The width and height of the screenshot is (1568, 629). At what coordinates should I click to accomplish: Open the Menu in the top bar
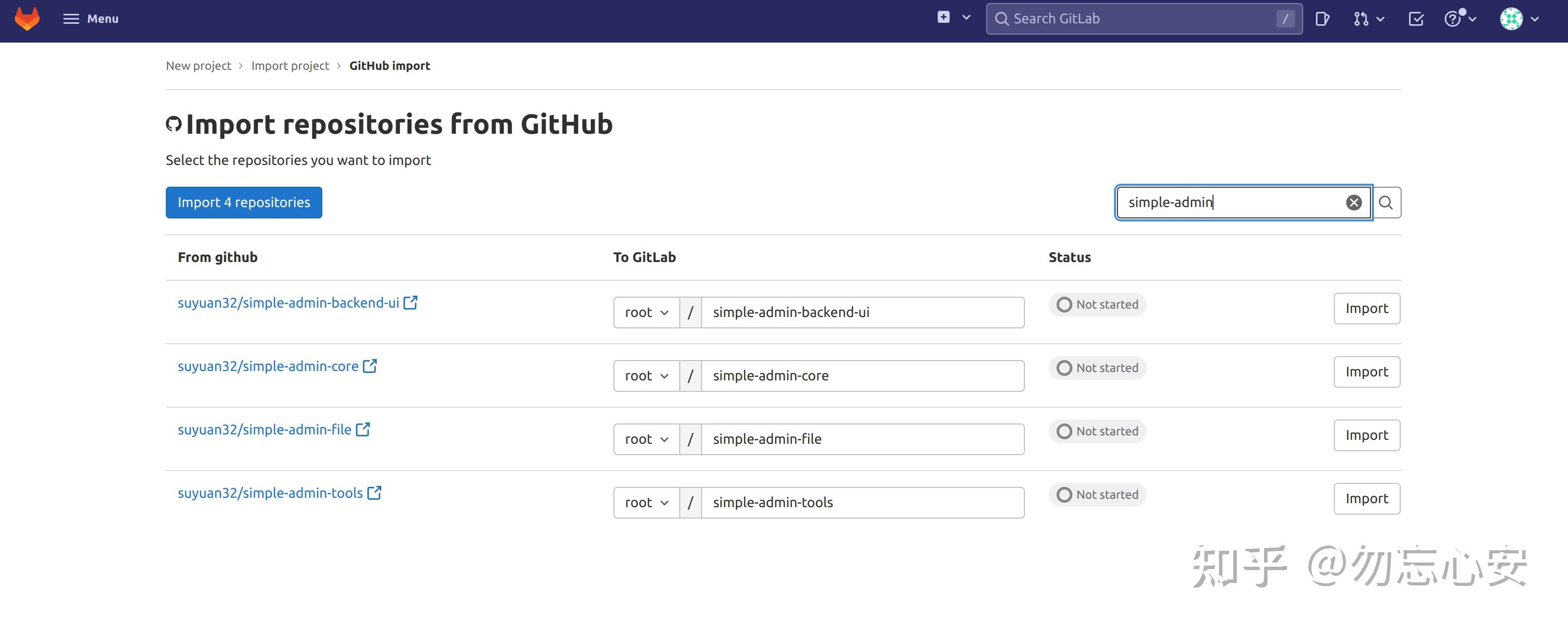90,19
